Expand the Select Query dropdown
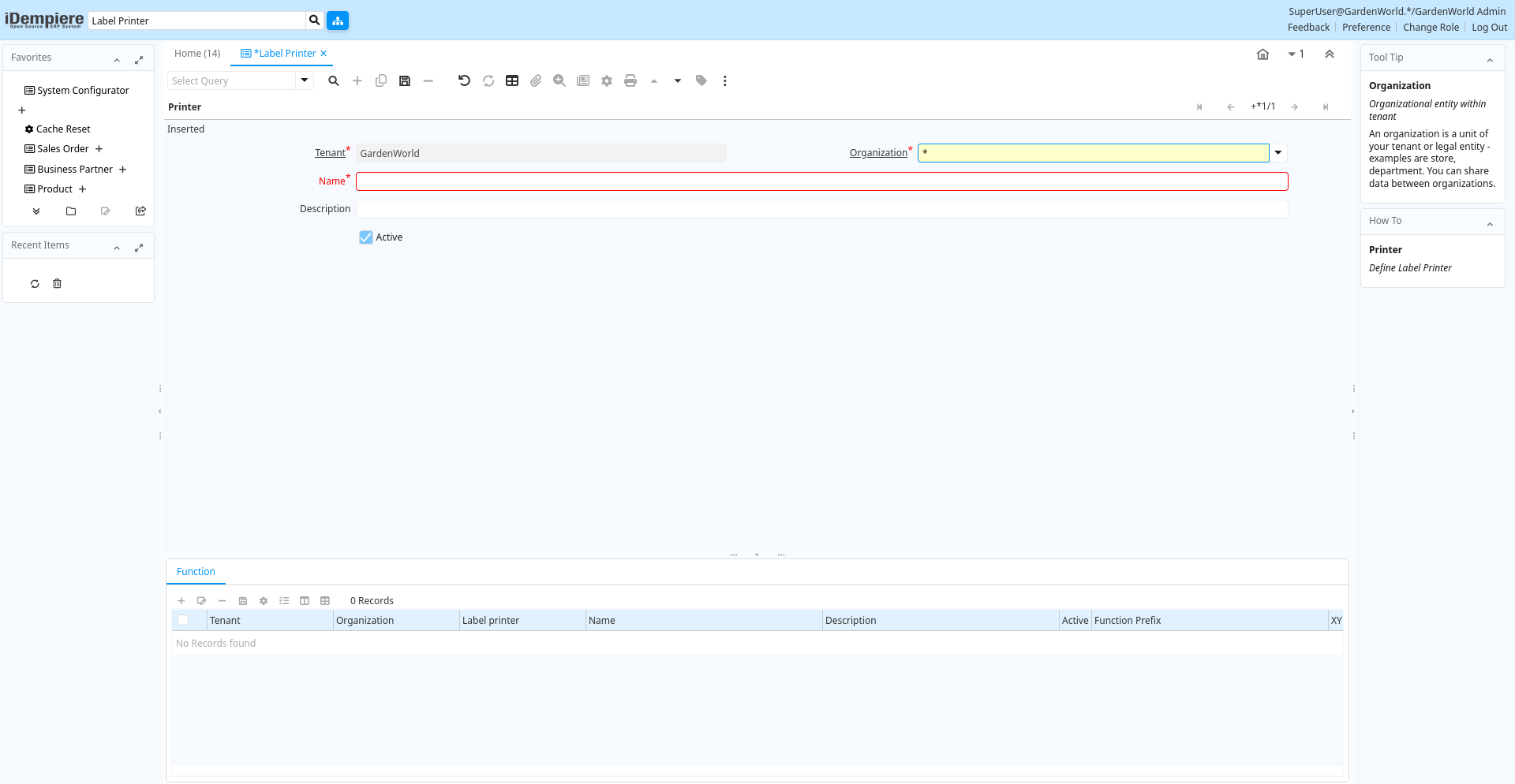The image size is (1515, 784). coord(305,80)
